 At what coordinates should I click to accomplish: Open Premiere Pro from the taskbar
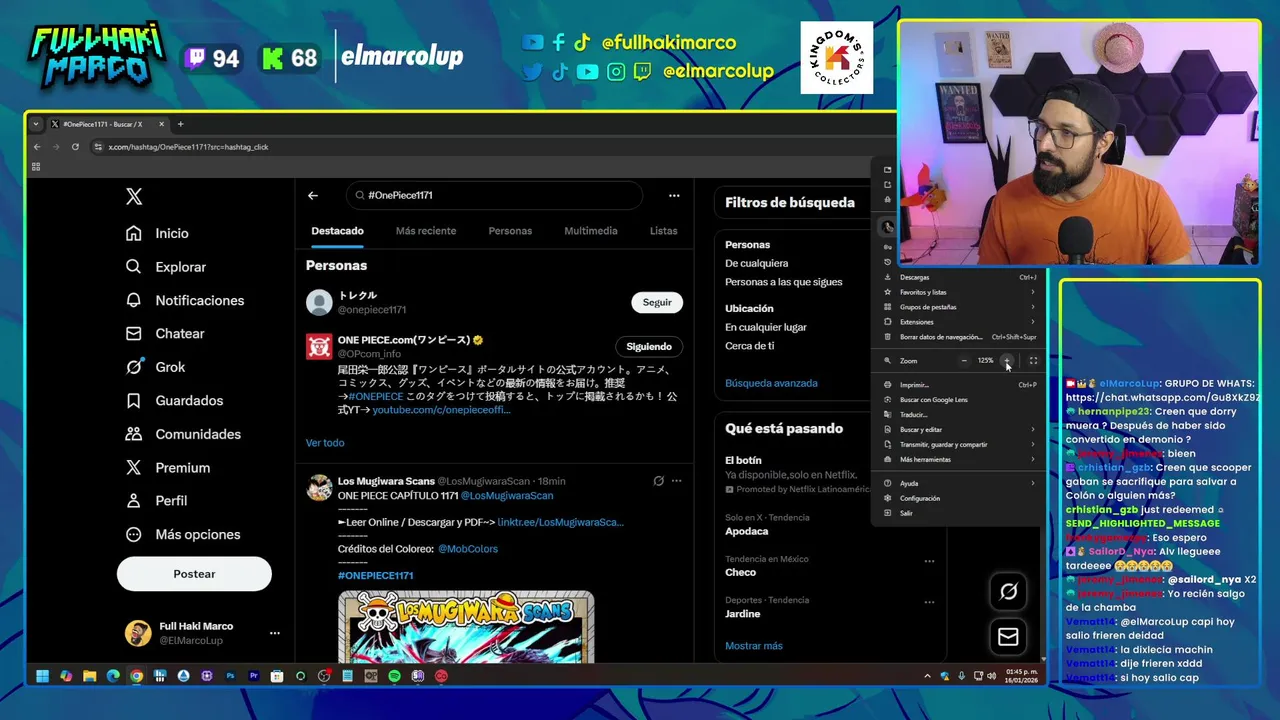coord(254,676)
